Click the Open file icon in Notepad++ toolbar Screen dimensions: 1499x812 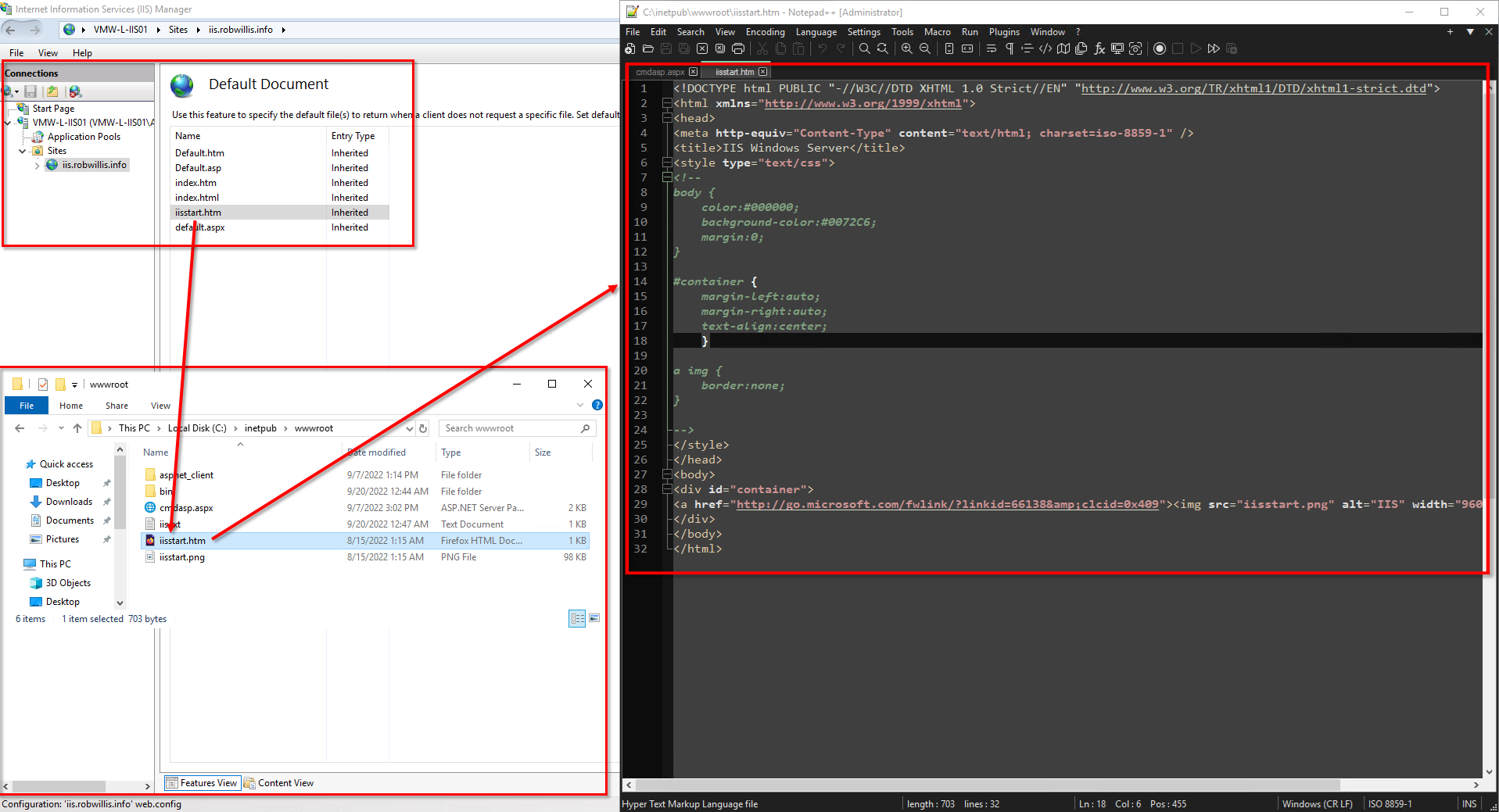648,48
